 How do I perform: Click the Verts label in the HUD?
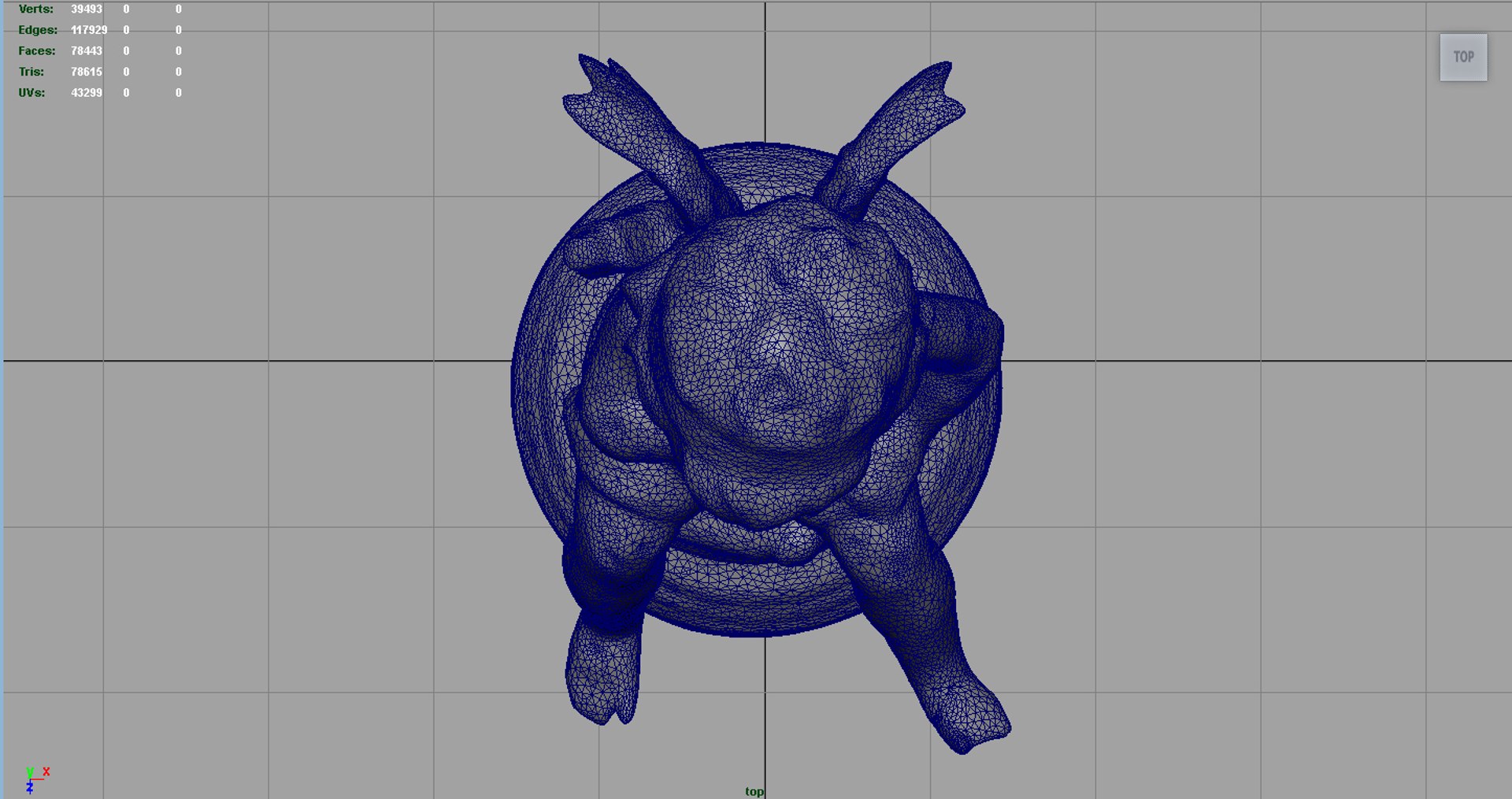click(36, 9)
